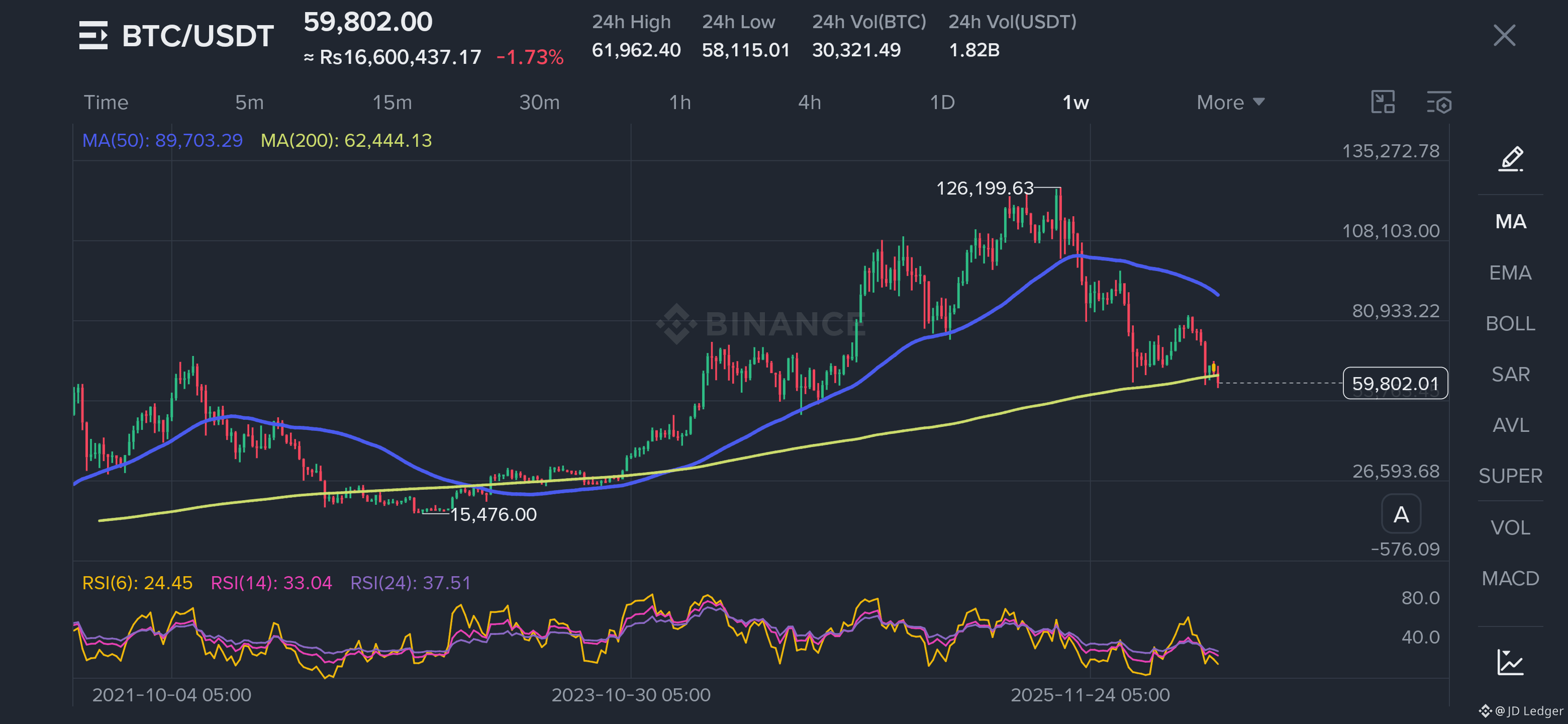The height and width of the screenshot is (724, 1568).
Task: Open the line chart type icon
Action: (1510, 662)
